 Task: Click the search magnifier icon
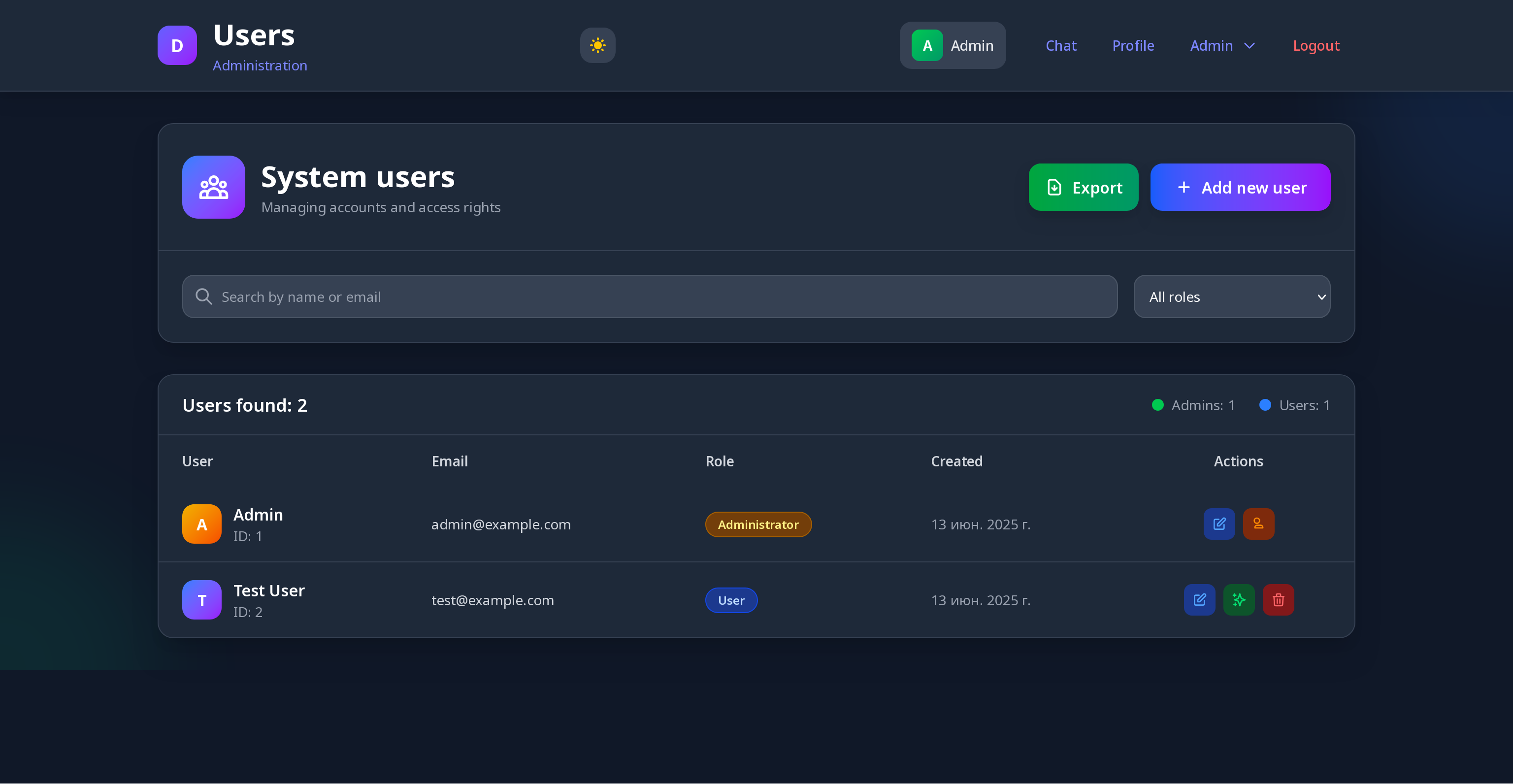204,296
